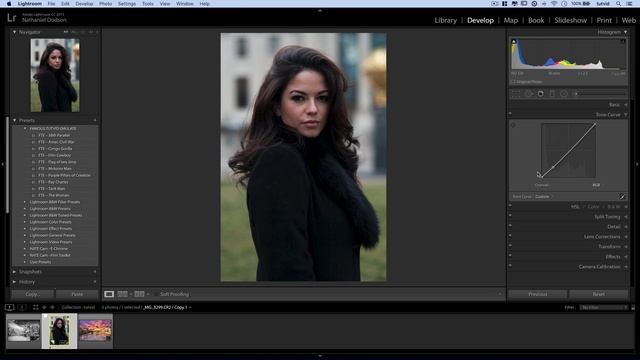Toggle the Lens Corrections panel switch
640x360 pixels.
pyautogui.click(x=510, y=236)
